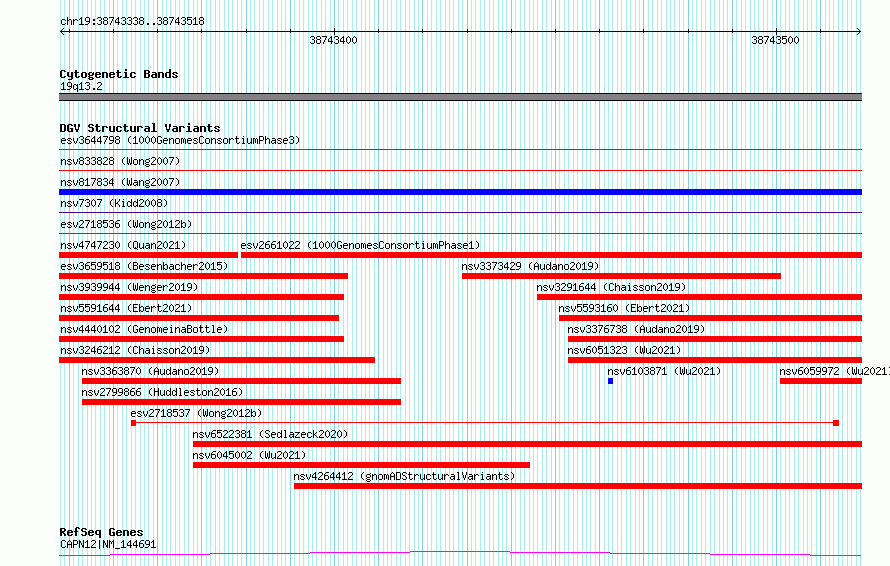Open esv2718536 (Wong2012b) variant label
This screenshot has height=566, width=890.
pos(126,224)
